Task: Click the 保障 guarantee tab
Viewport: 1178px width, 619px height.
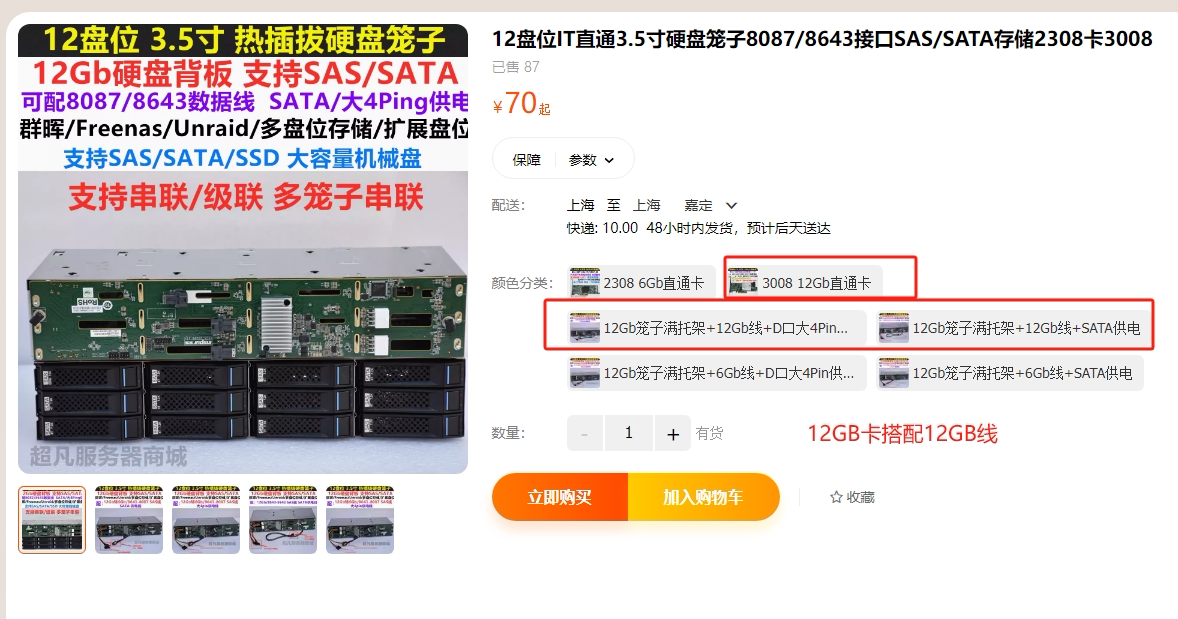Action: 527,160
